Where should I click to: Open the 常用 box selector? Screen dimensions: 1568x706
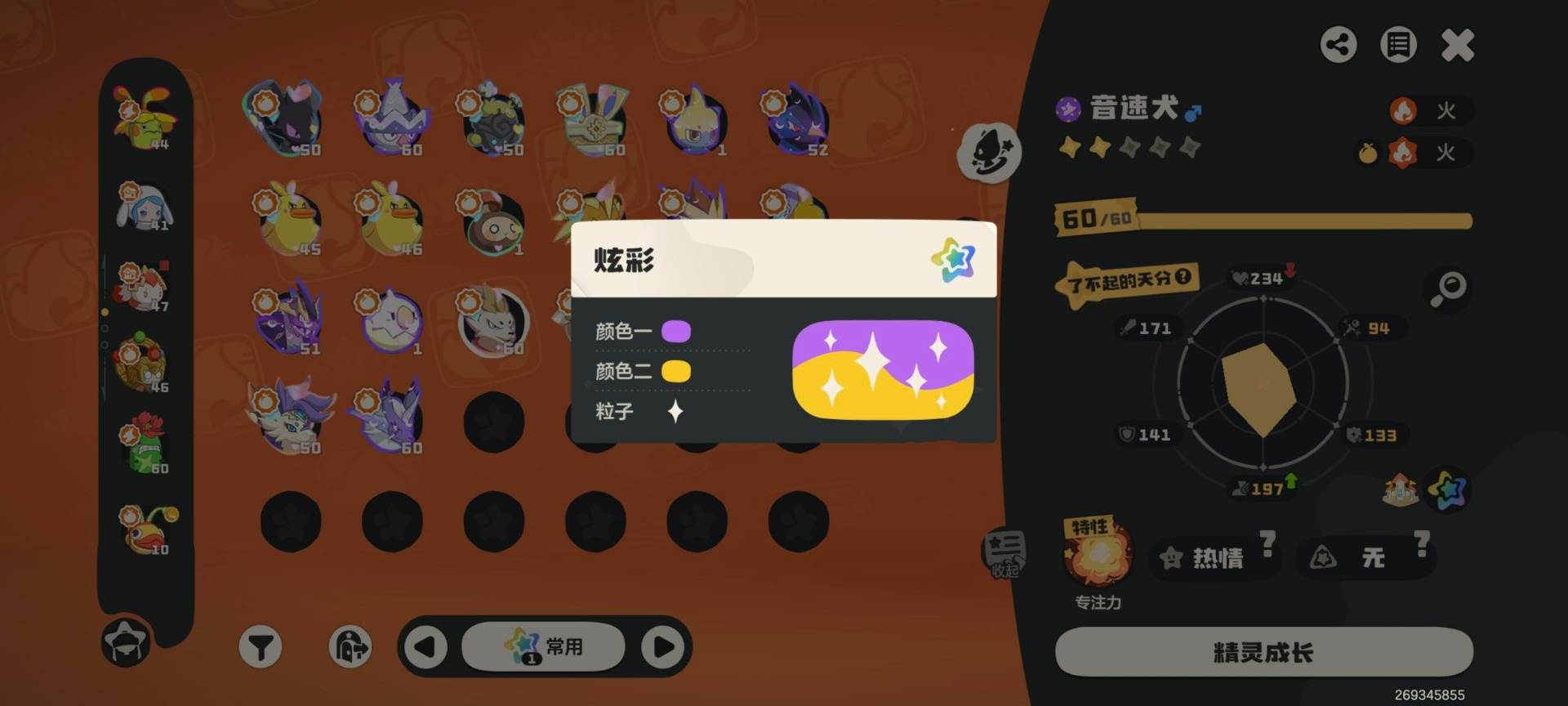pyautogui.click(x=544, y=647)
